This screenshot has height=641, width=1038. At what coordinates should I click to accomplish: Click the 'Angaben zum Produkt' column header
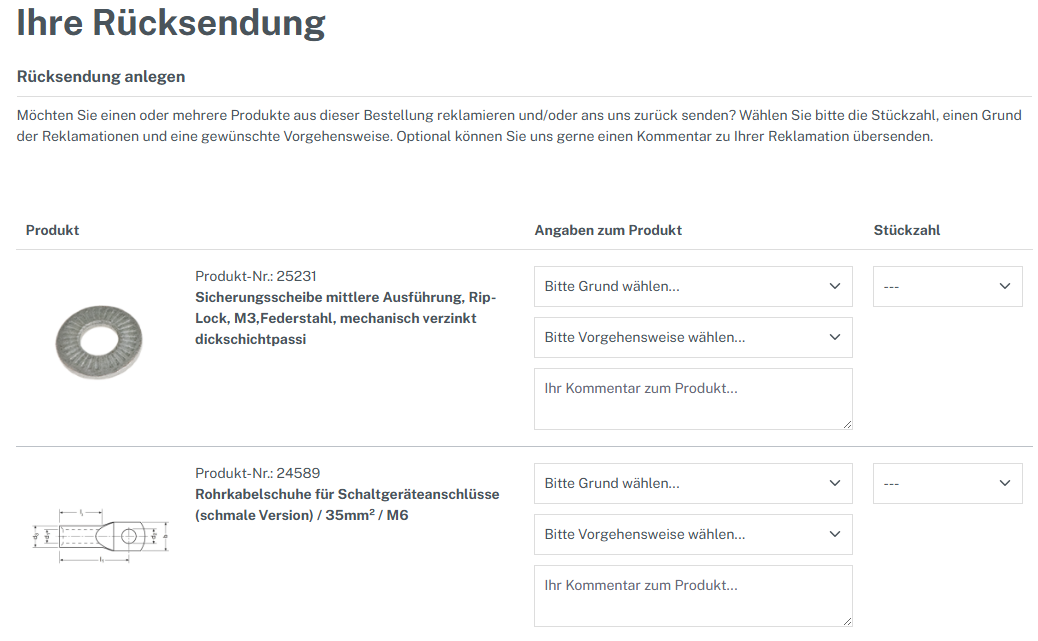(608, 230)
